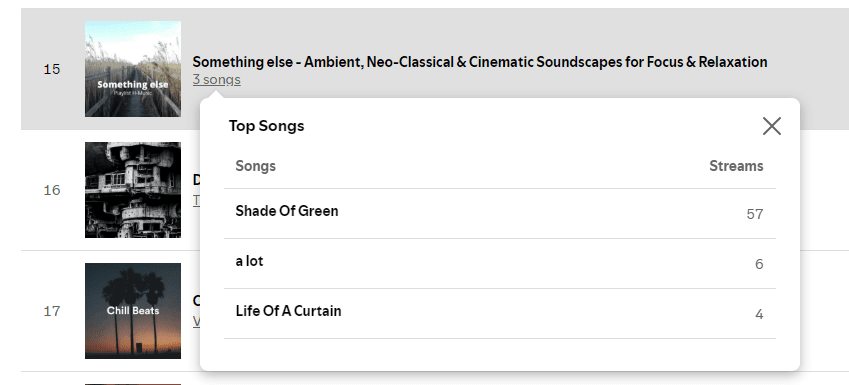This screenshot has height=385, width=849.
Task: Click the Top Songs heading
Action: tap(266, 126)
